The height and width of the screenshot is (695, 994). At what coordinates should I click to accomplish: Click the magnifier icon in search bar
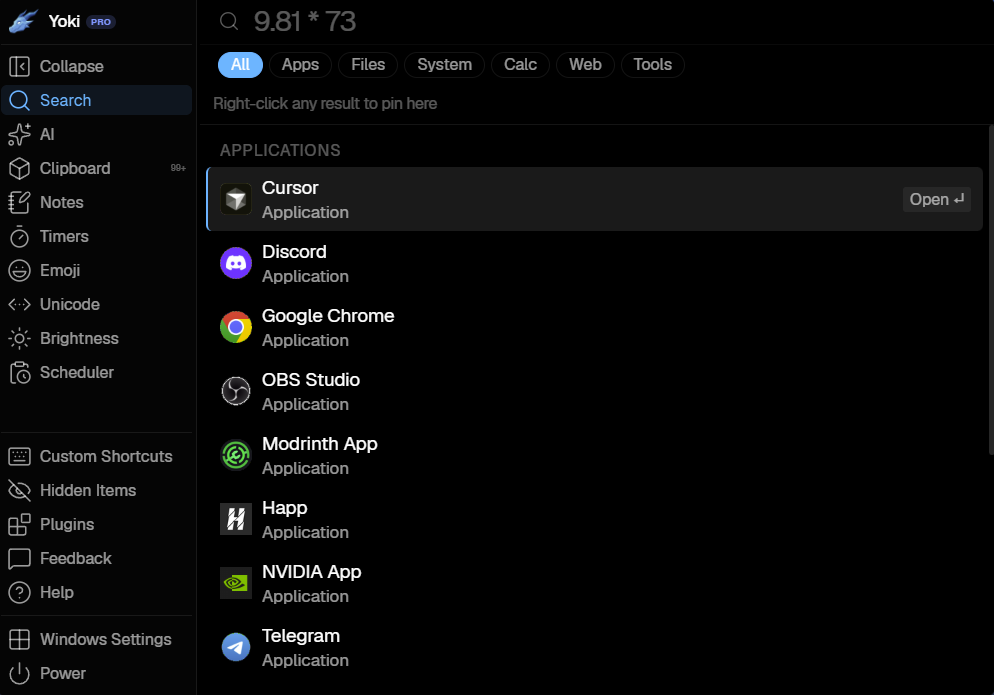229,22
